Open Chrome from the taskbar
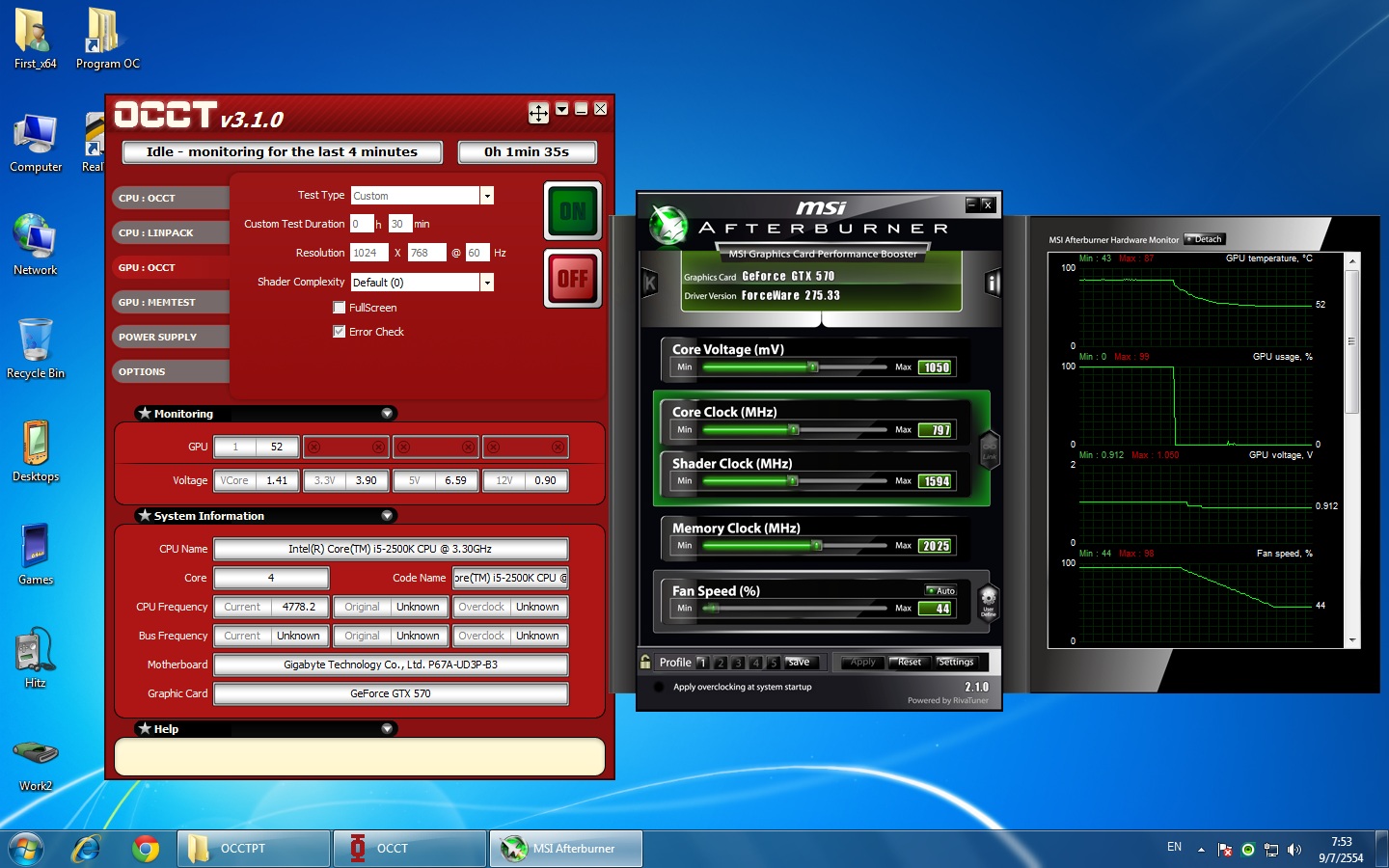The image size is (1389, 868). click(146, 849)
